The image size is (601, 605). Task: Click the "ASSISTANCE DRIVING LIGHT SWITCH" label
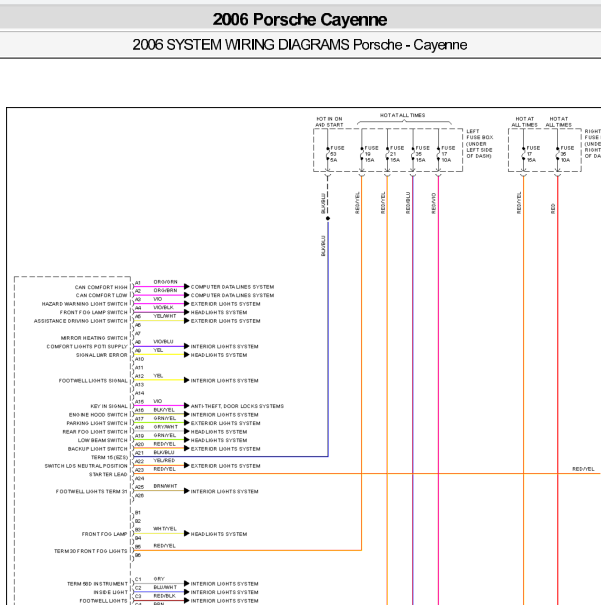(x=81, y=321)
